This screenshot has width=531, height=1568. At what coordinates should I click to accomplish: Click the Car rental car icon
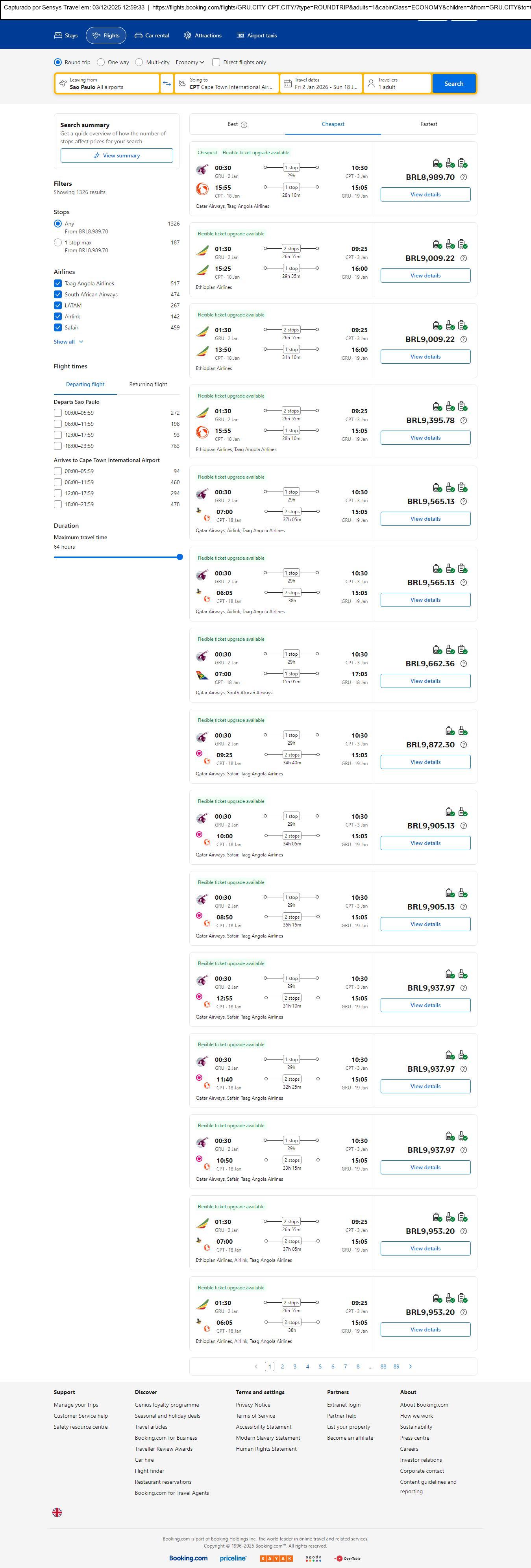point(139,36)
